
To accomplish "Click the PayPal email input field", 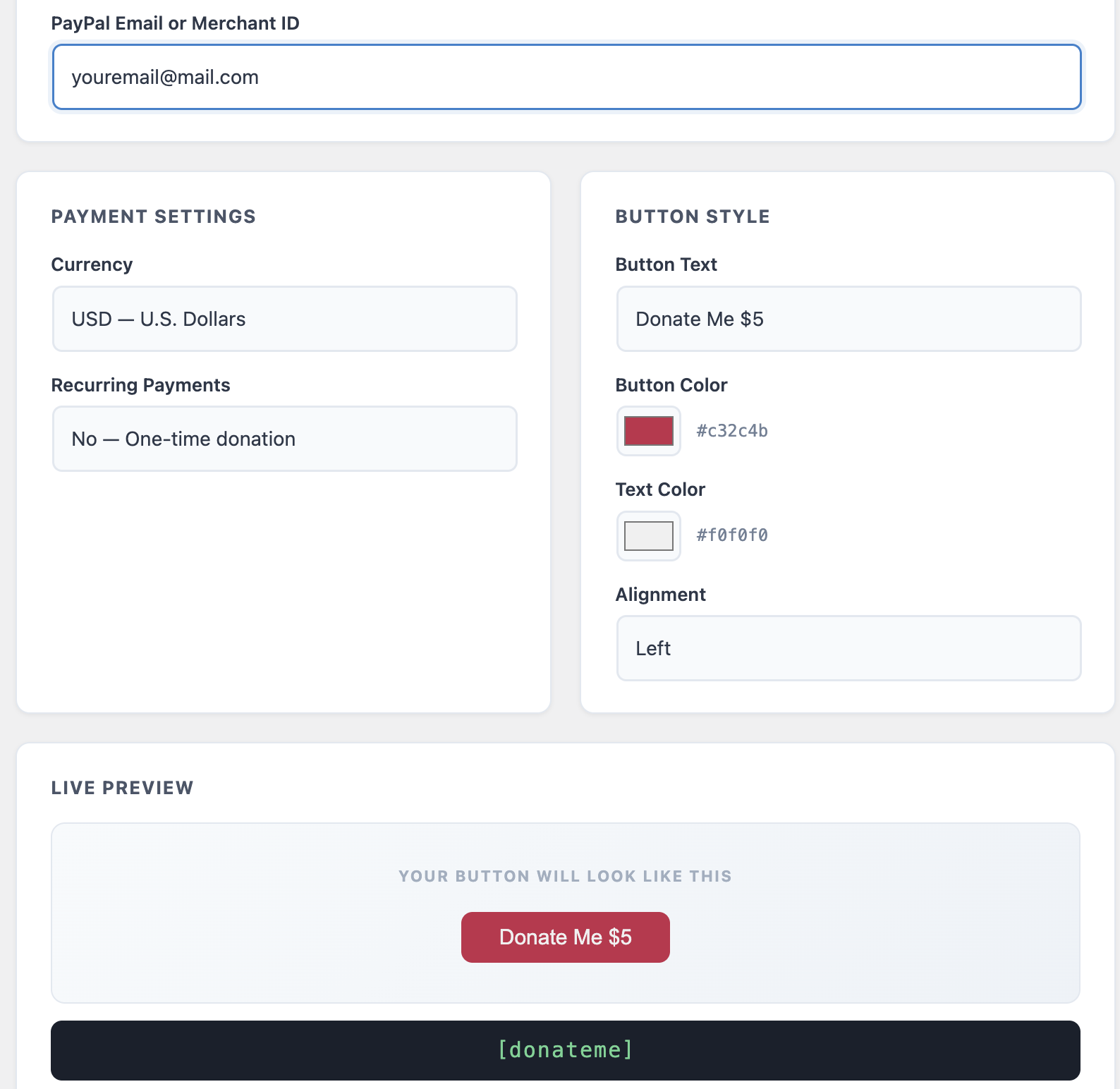I will pyautogui.click(x=566, y=77).
